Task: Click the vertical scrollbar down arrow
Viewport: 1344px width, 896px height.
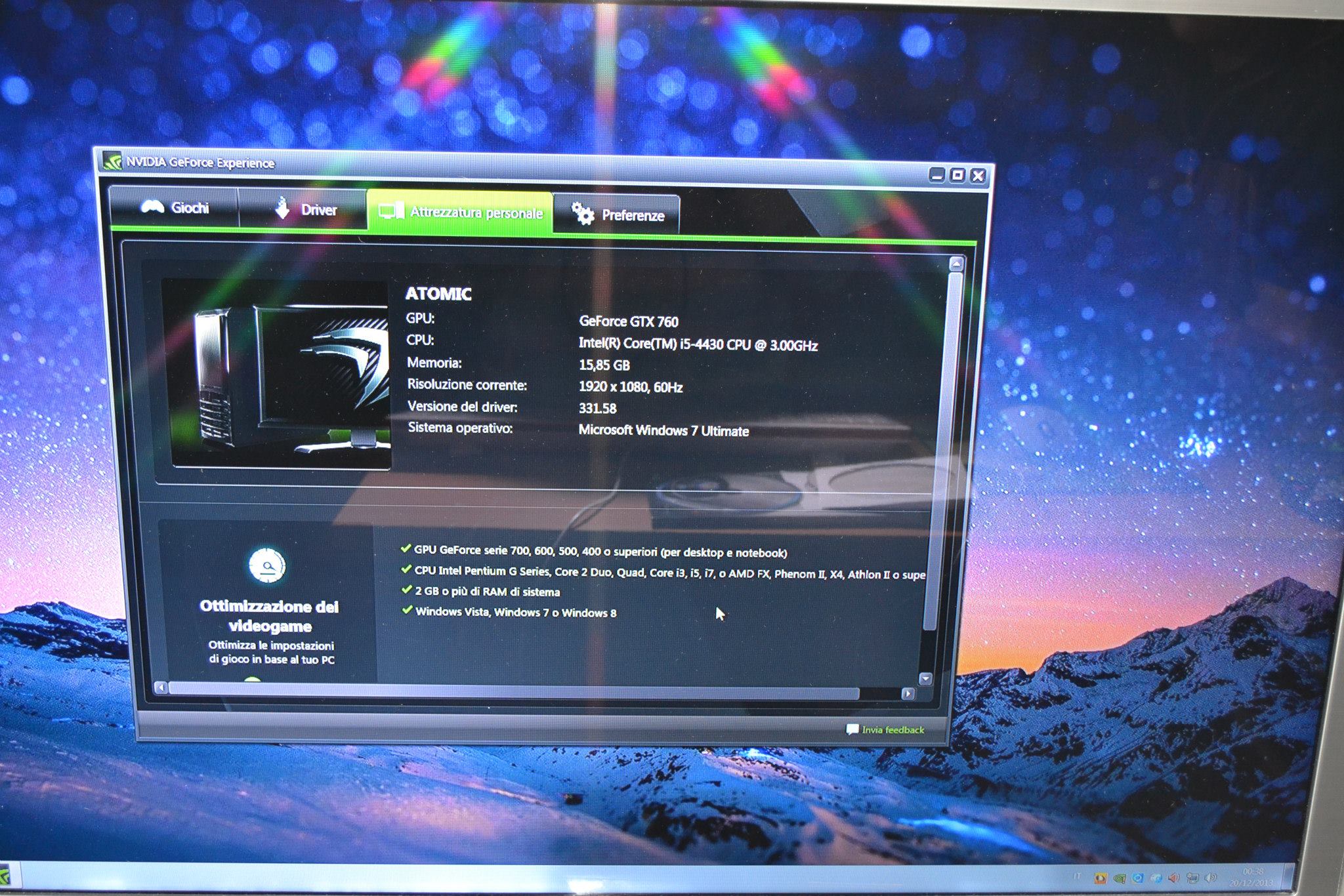Action: [x=926, y=679]
